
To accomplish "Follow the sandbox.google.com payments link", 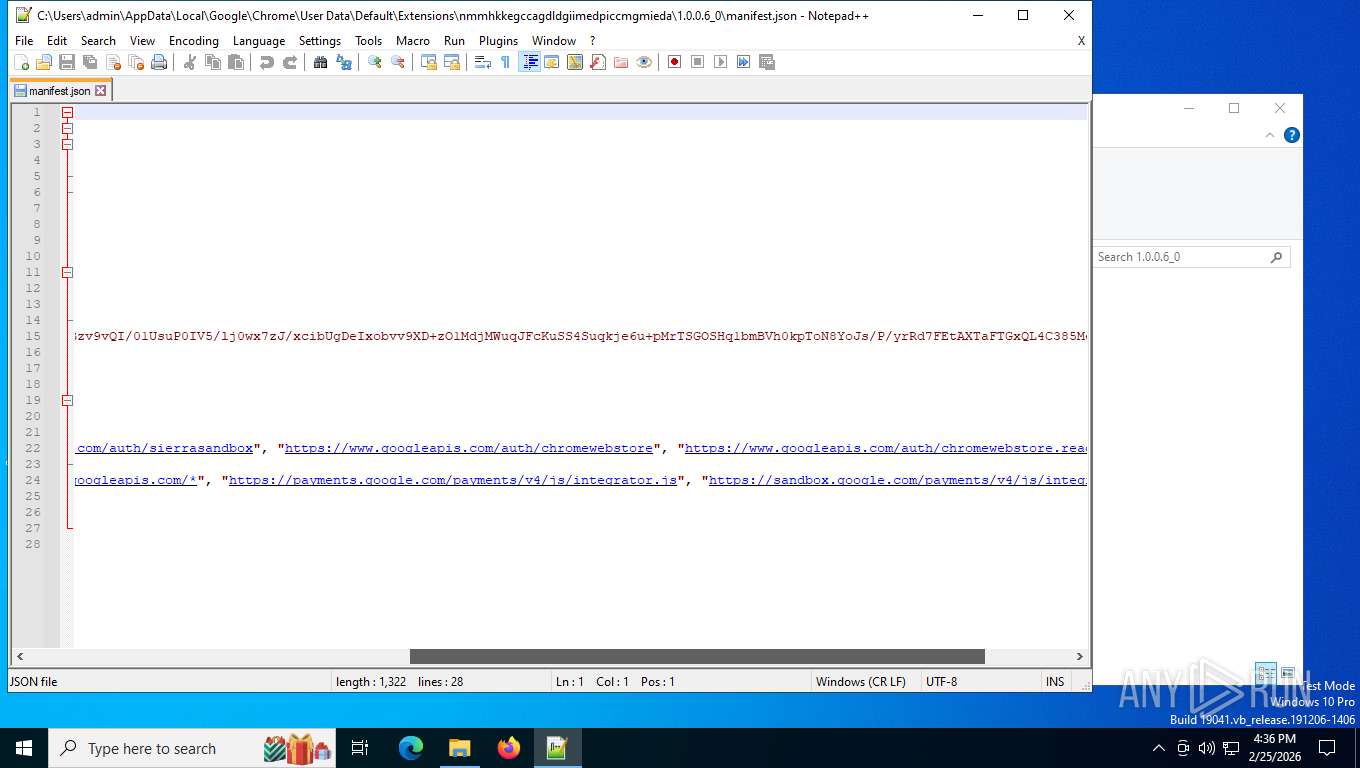I will [897, 480].
